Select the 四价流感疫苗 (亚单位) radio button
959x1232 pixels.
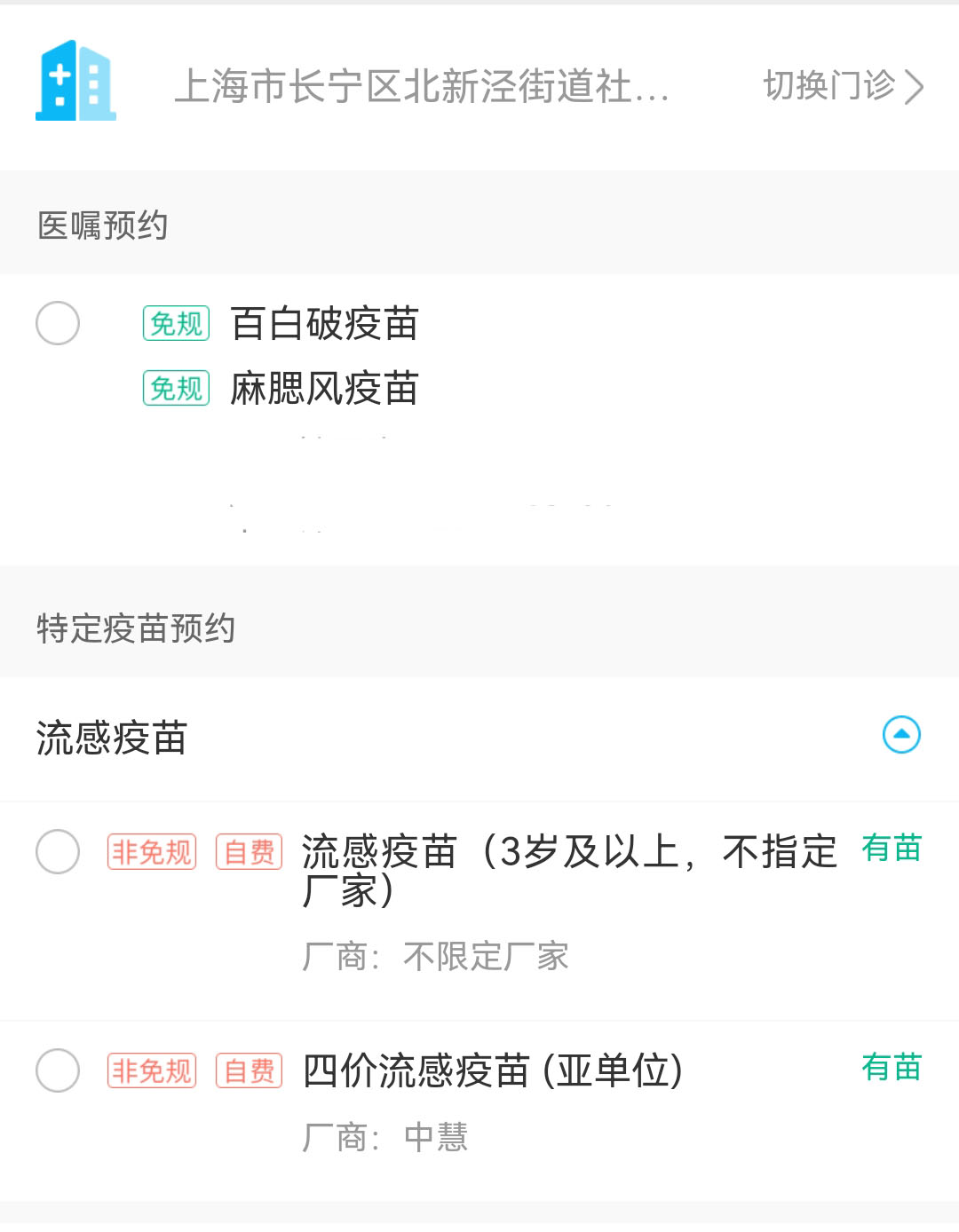point(58,1070)
